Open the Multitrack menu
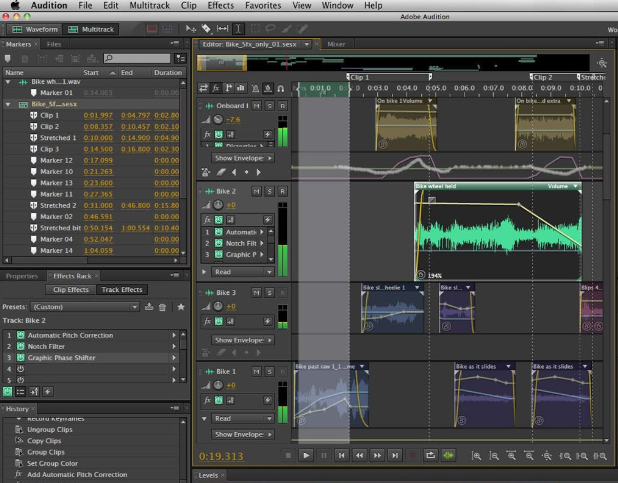Screen dimensions: 618x483 (x=149, y=6)
